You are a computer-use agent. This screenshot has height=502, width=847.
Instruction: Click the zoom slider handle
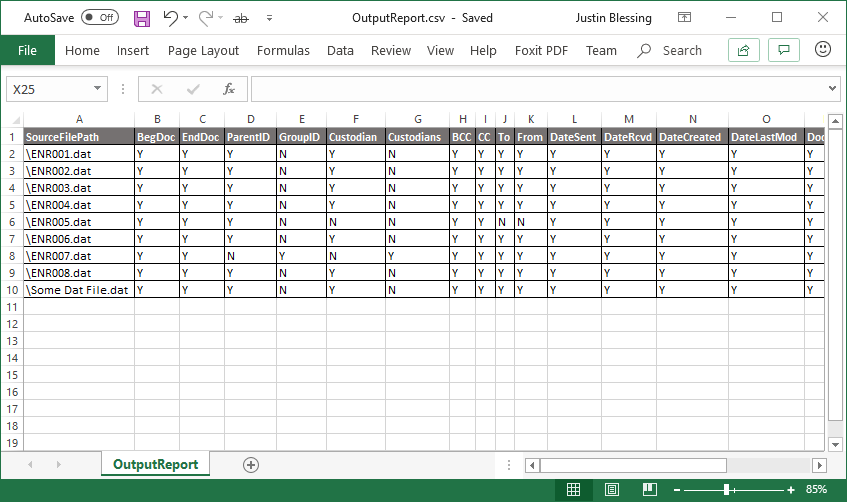pos(727,489)
